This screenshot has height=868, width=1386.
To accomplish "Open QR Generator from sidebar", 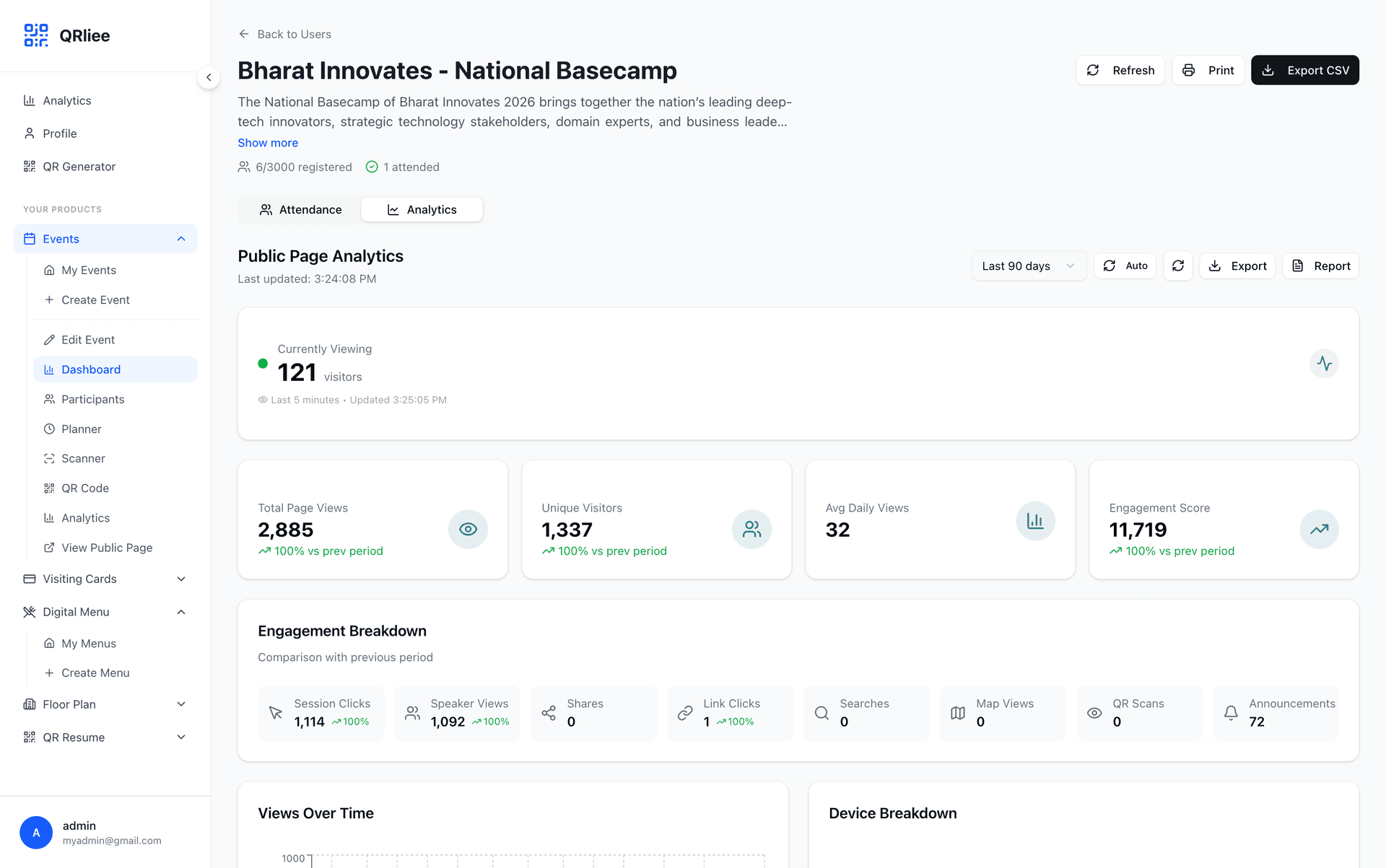I will tap(79, 167).
